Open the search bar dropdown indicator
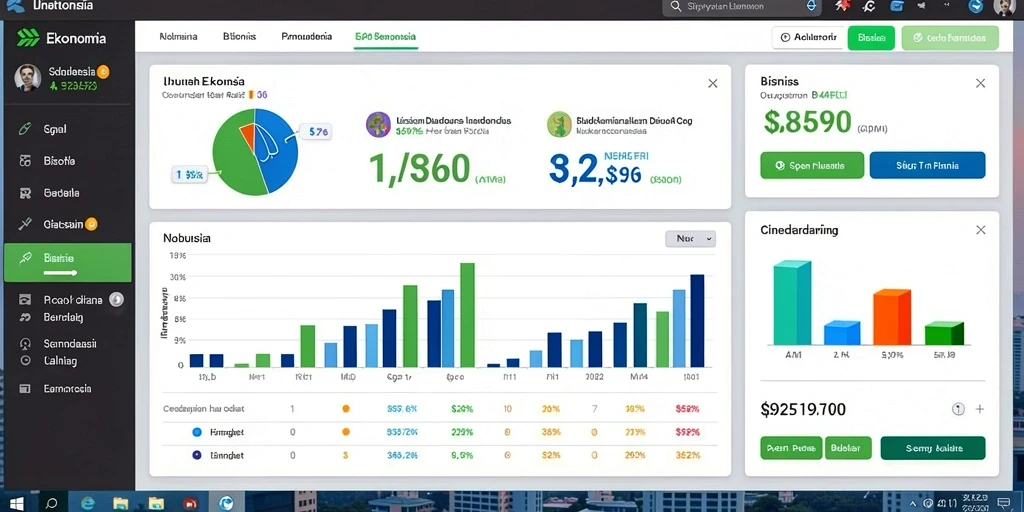Image resolution: width=1024 pixels, height=512 pixels. point(812,6)
